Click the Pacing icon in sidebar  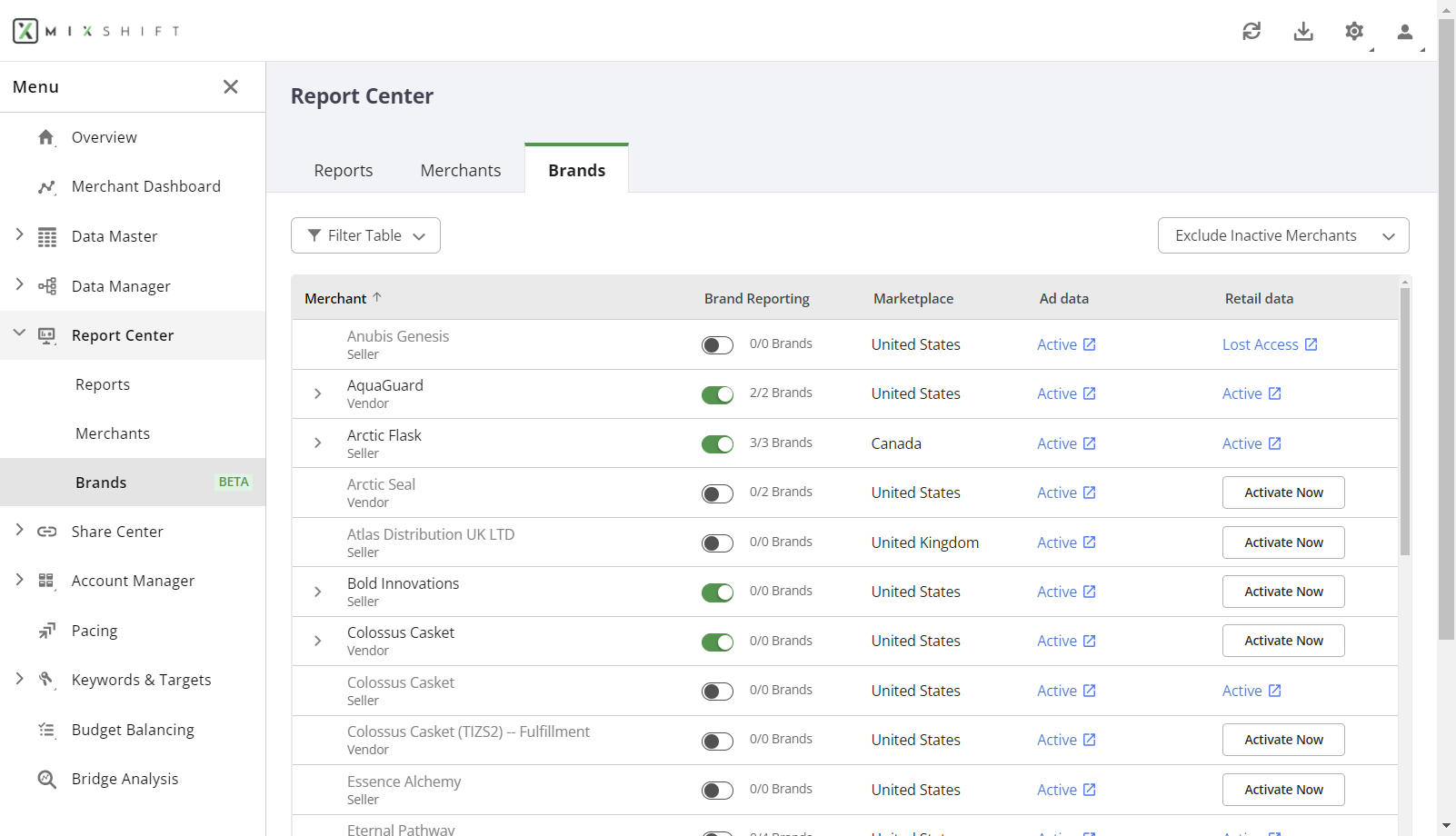[x=46, y=631]
